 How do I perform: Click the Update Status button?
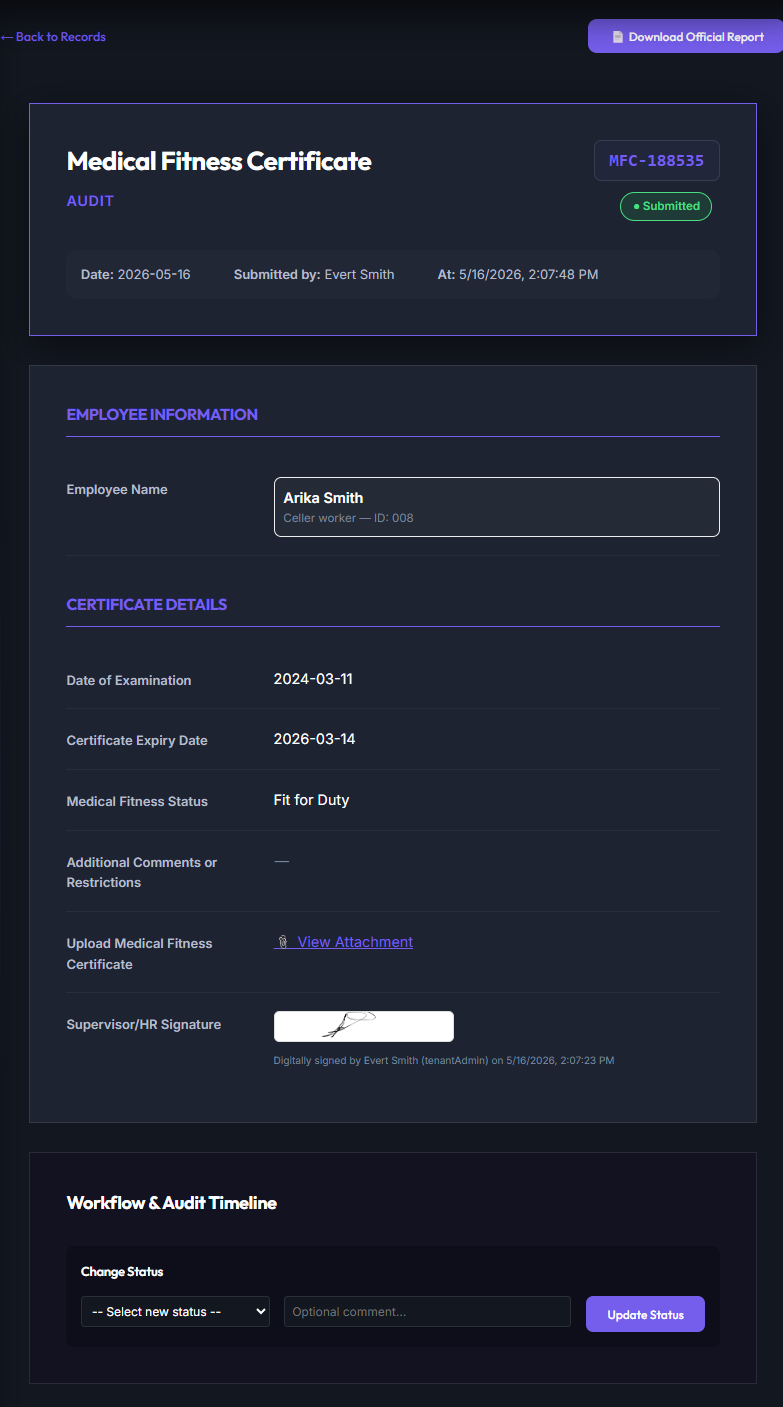tap(645, 1314)
